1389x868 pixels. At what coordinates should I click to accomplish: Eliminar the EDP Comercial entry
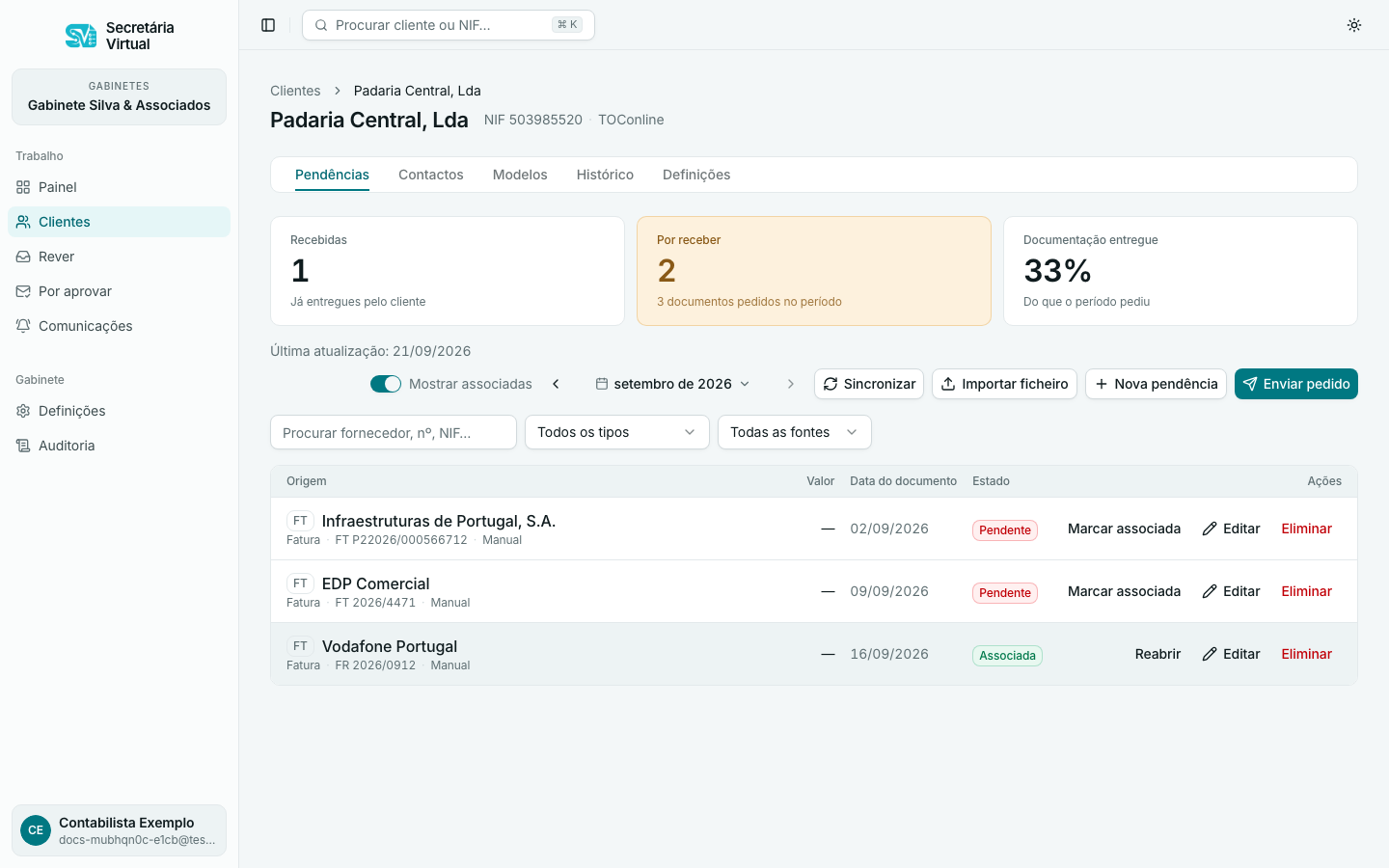coord(1306,591)
